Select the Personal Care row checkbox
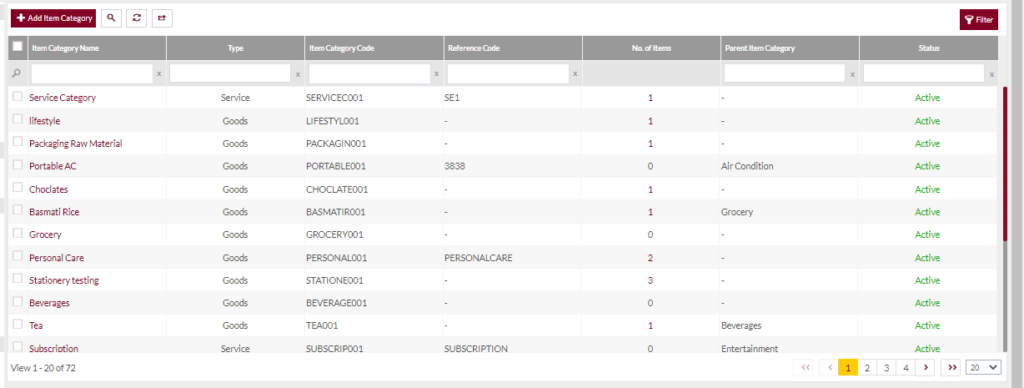This screenshot has width=1024, height=388. (18, 256)
